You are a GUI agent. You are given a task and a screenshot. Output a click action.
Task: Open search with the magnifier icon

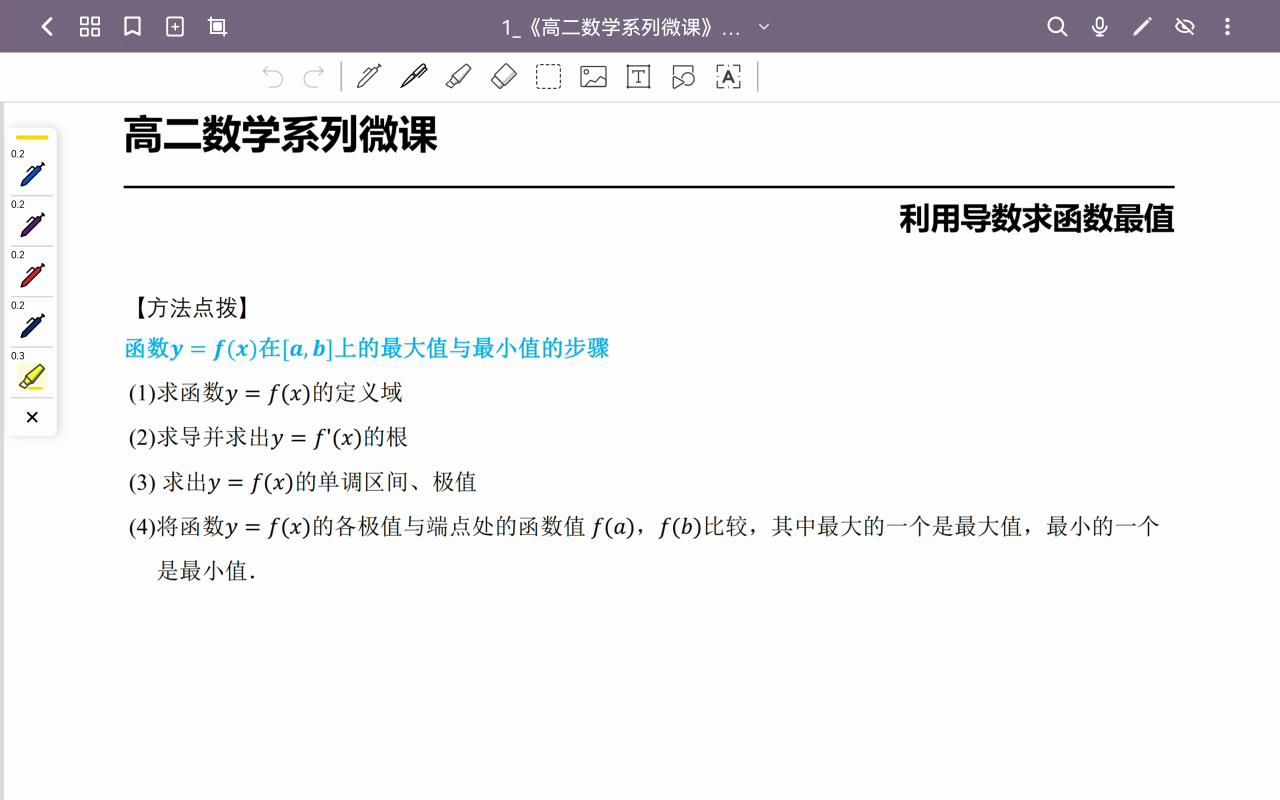1057,27
